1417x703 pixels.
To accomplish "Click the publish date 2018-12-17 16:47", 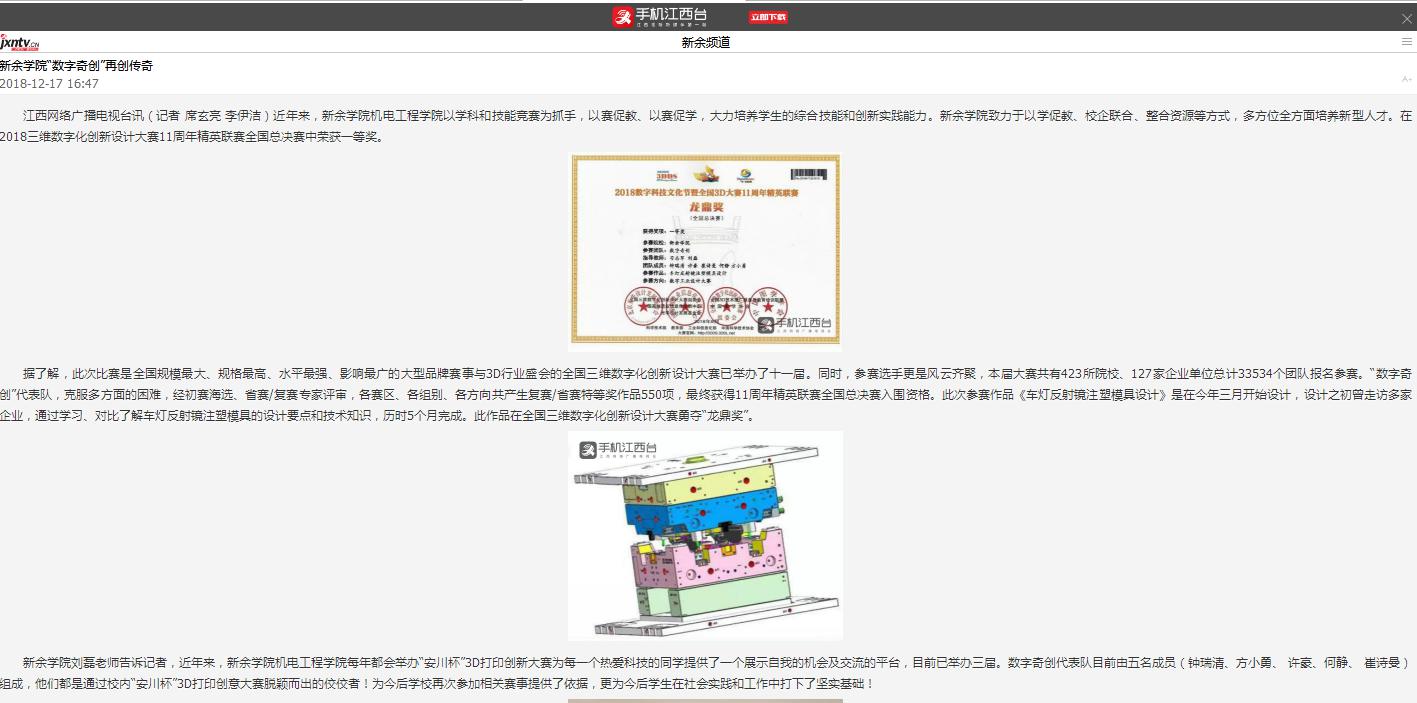I will (x=50, y=84).
